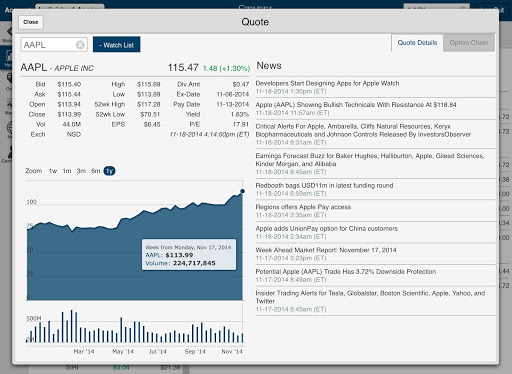Viewport: 512px width, 374px height.
Task: Switch to the Option Chain tab
Action: pos(469,43)
